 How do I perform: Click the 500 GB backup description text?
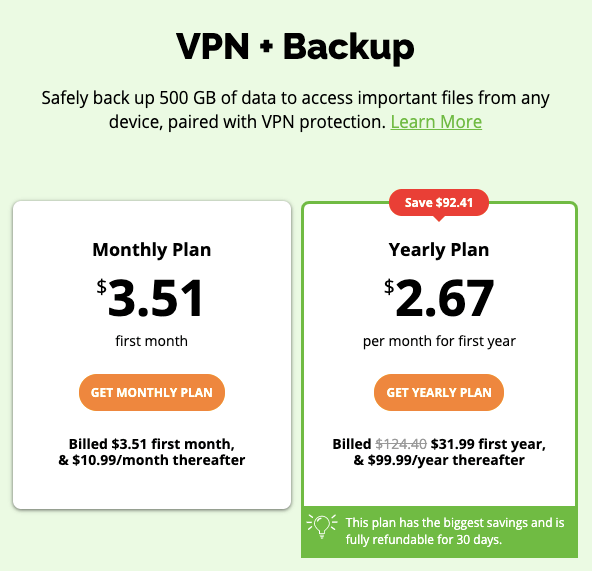click(295, 110)
